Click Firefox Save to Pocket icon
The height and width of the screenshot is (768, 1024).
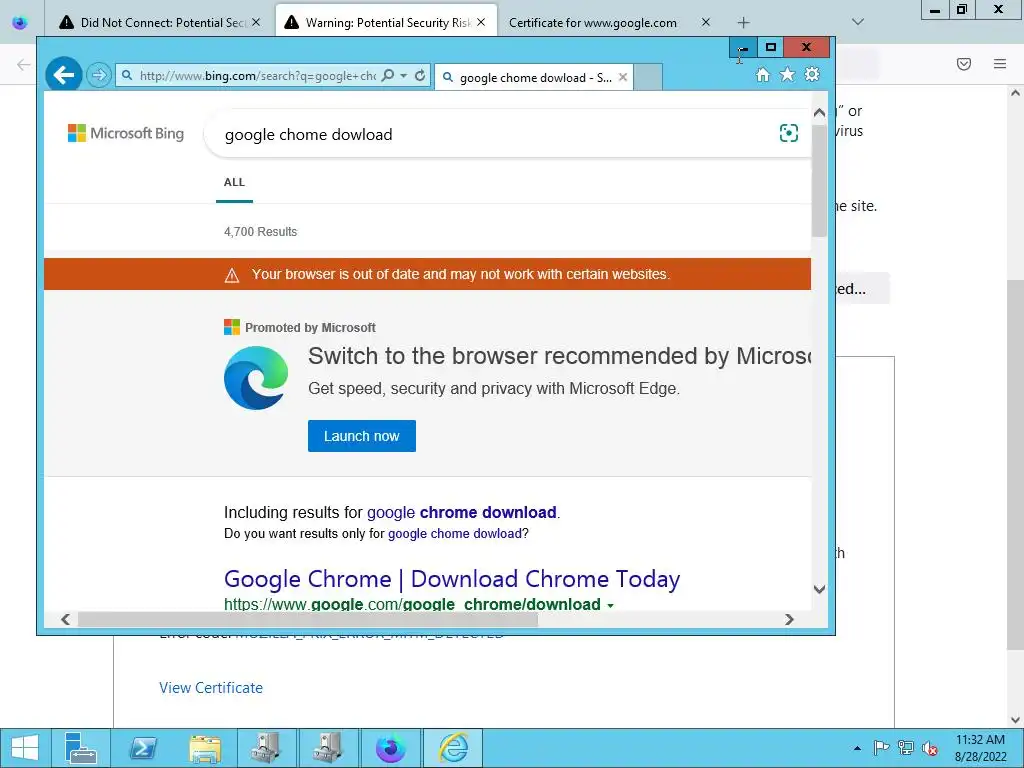pyautogui.click(x=964, y=64)
